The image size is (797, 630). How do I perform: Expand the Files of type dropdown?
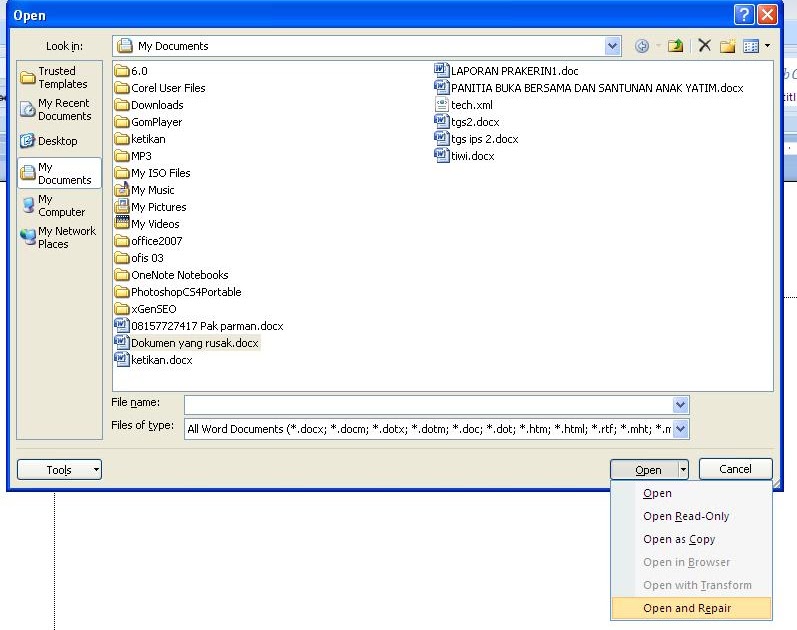click(x=681, y=429)
